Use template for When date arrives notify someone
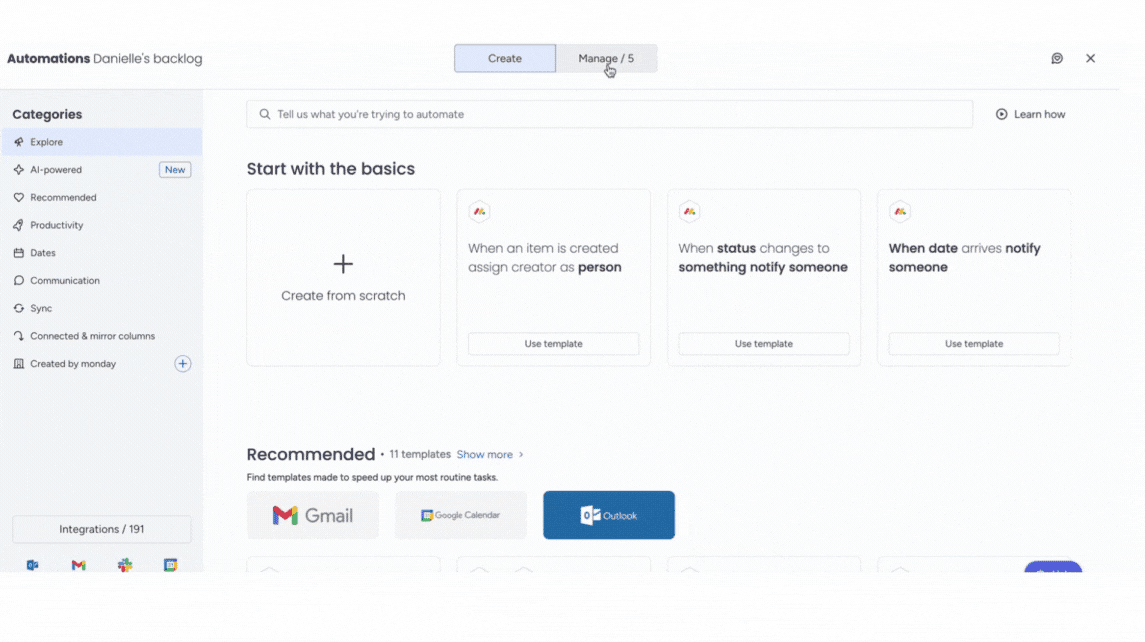Viewport: 1145px width, 642px height. tap(973, 343)
